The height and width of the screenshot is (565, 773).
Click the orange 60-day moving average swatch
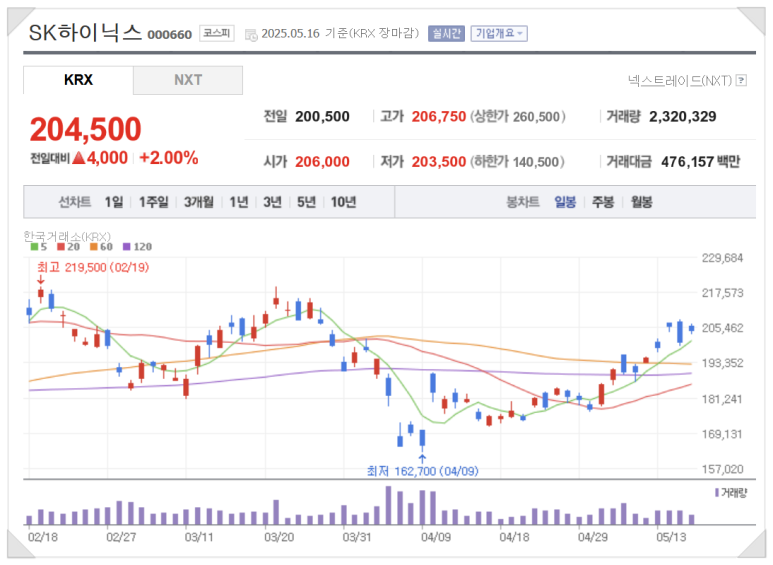tap(93, 247)
